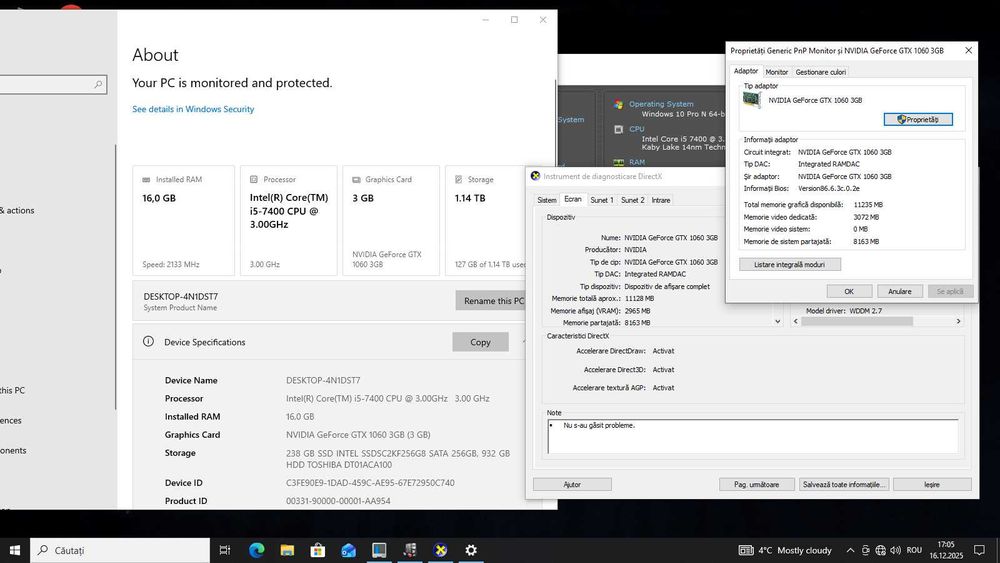Image resolution: width=1000 pixels, height=563 pixels.
Task: Click the Graphics Card tile icon
Action: pos(357,180)
